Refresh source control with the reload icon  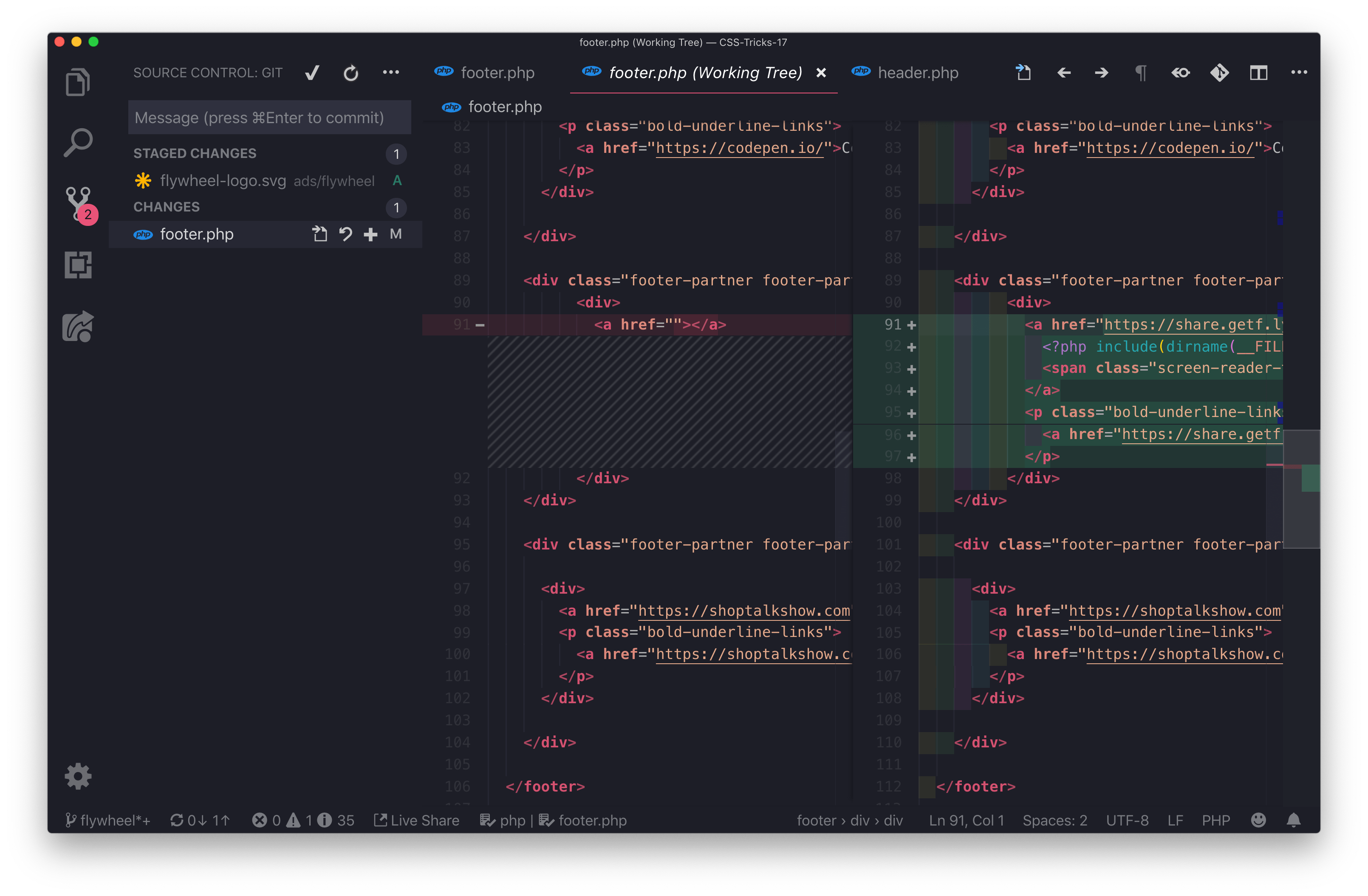click(x=350, y=73)
